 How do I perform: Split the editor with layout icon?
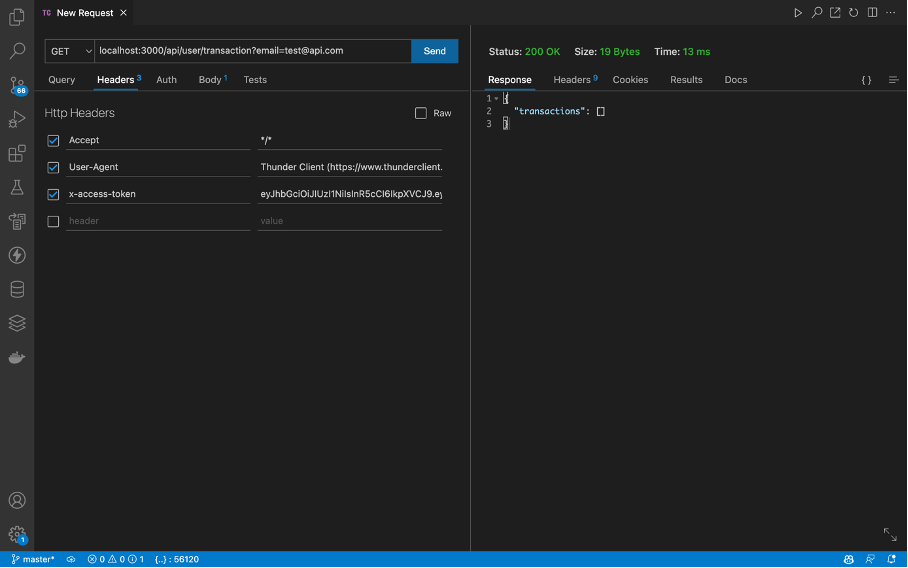[872, 13]
